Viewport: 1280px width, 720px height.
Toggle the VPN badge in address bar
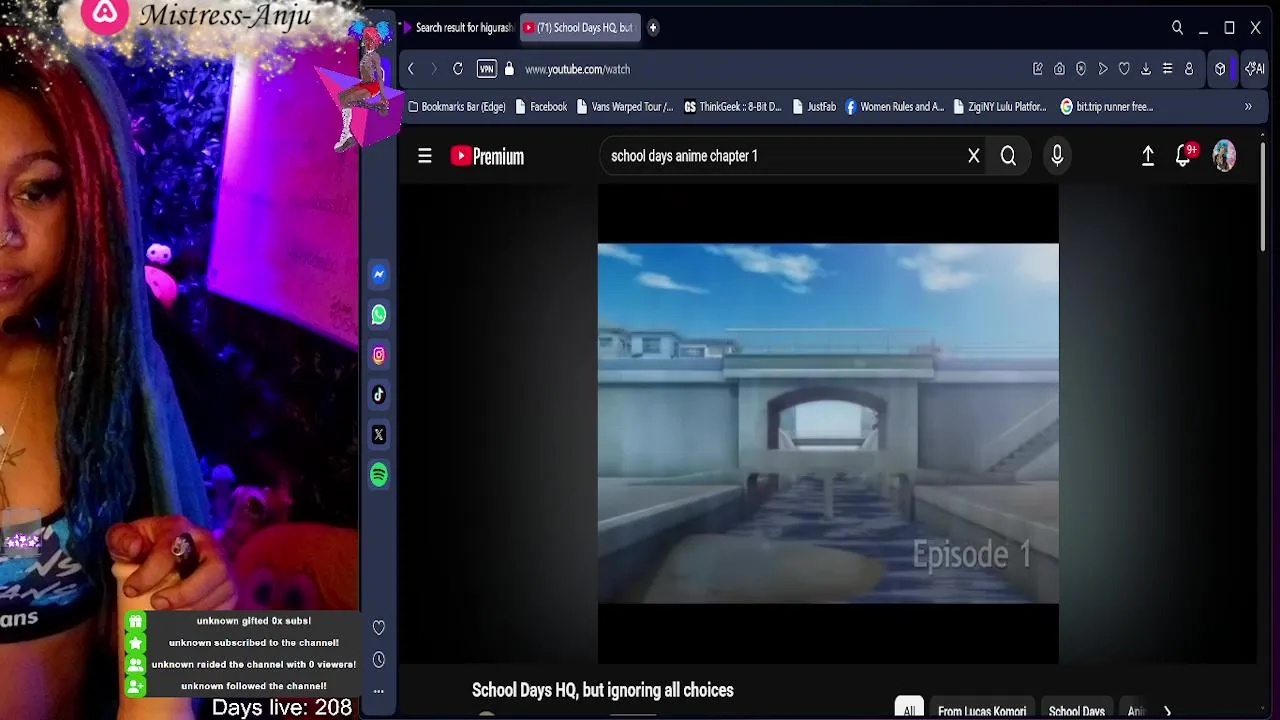[486, 69]
